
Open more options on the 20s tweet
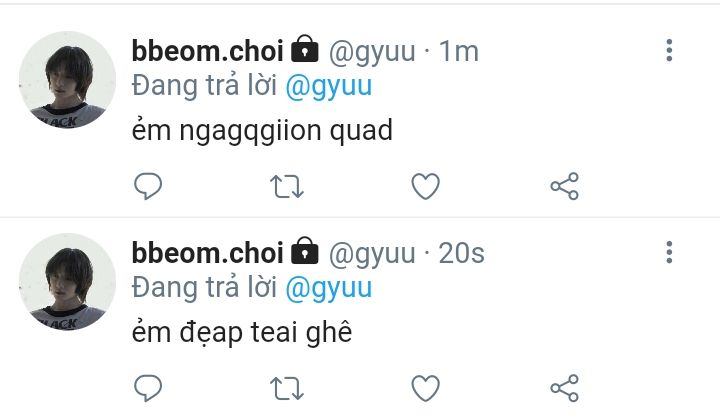(669, 252)
